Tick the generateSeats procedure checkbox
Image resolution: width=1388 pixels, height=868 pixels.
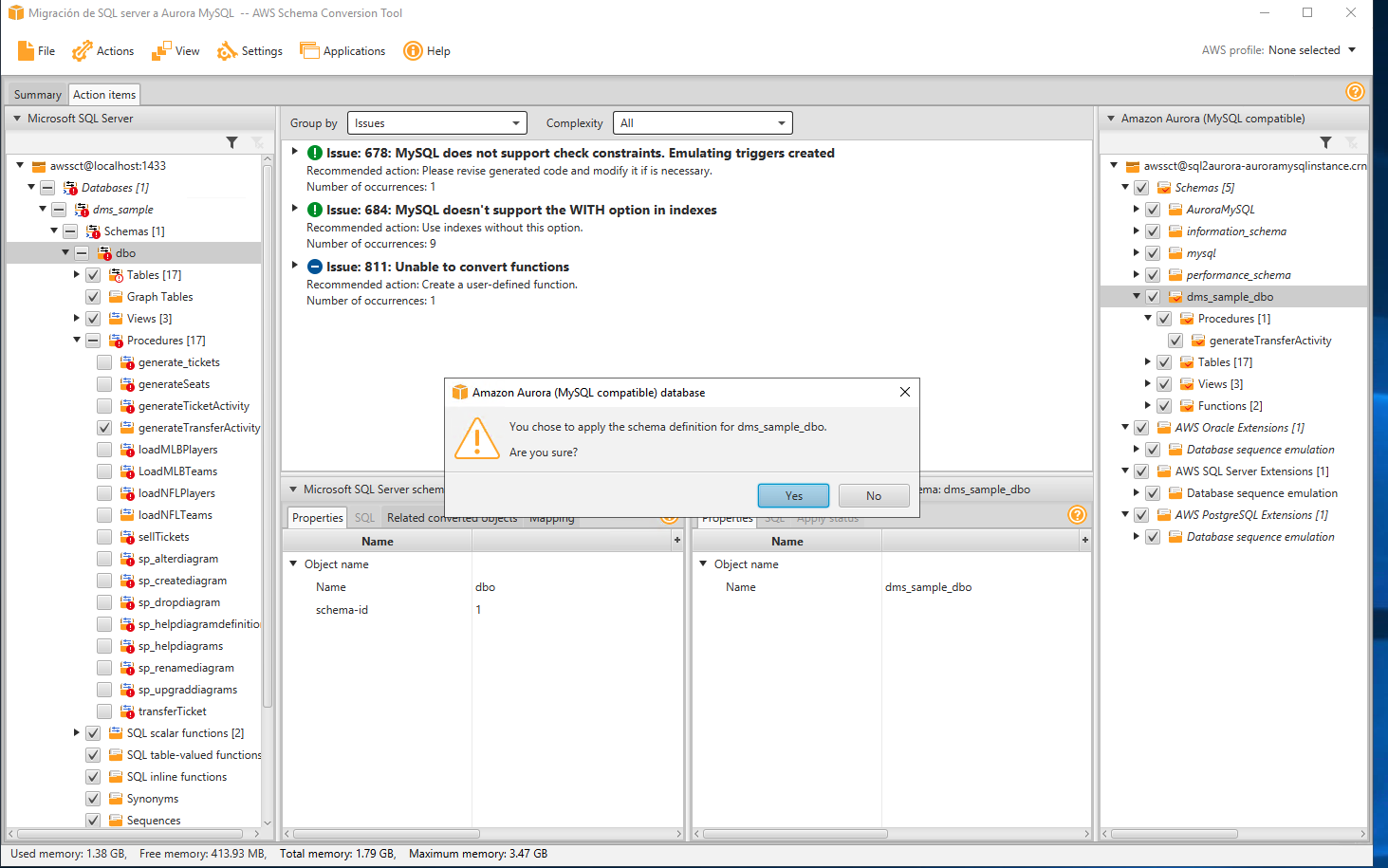(104, 384)
